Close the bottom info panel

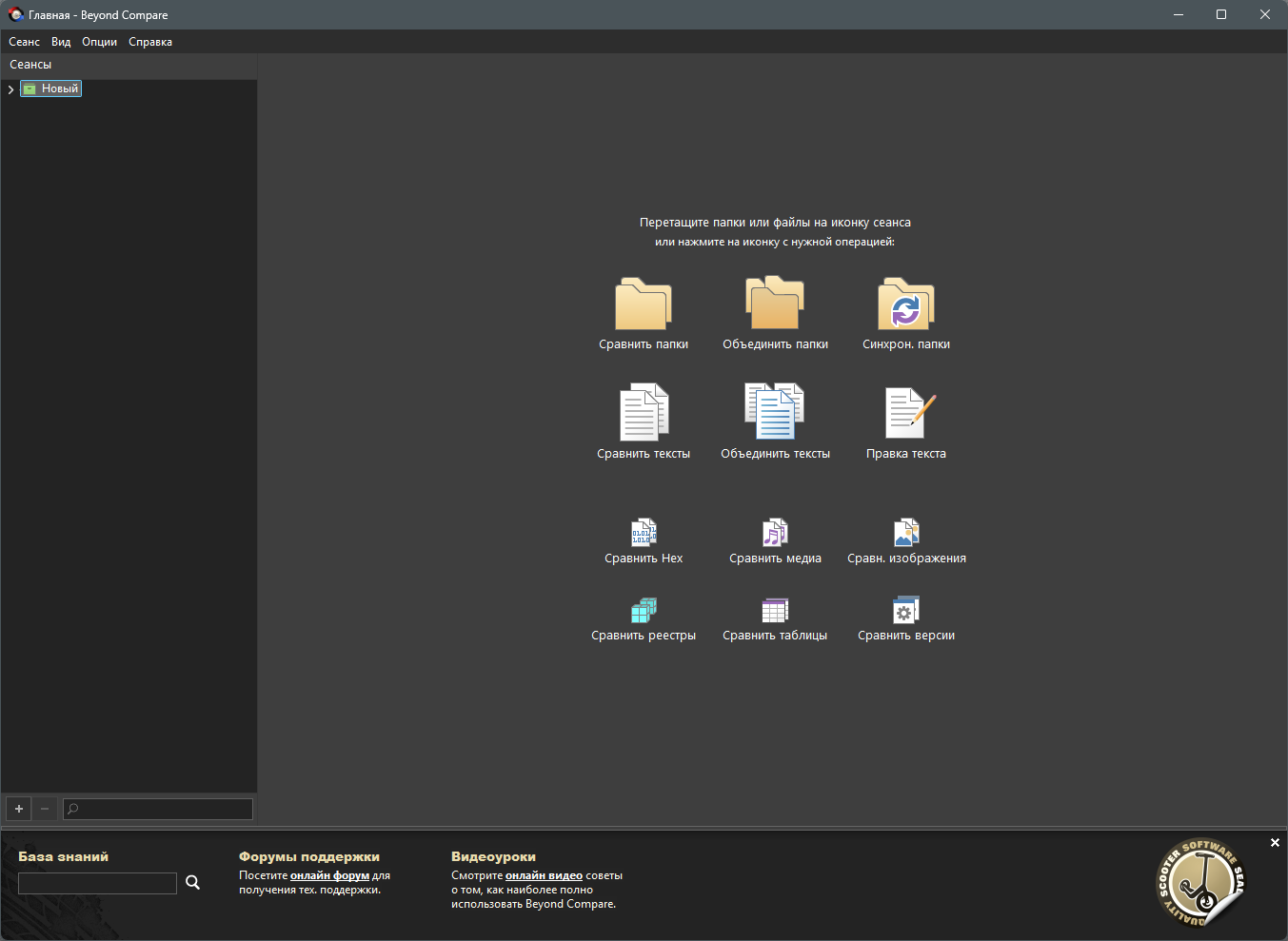pyautogui.click(x=1275, y=843)
